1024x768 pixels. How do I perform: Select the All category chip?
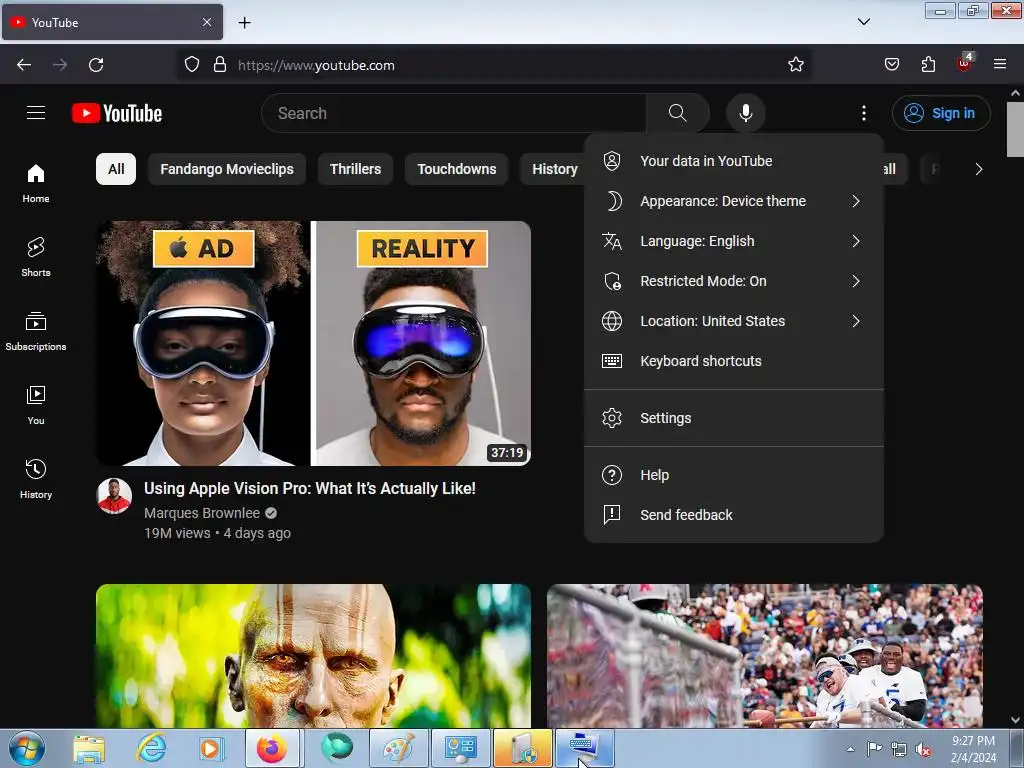tap(116, 169)
